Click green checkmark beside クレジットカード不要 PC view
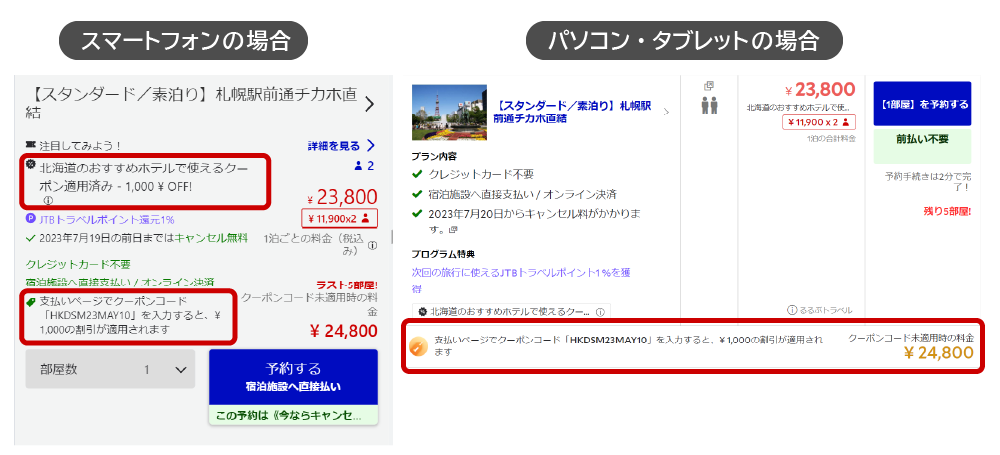The width and height of the screenshot is (1000, 455). (x=417, y=174)
